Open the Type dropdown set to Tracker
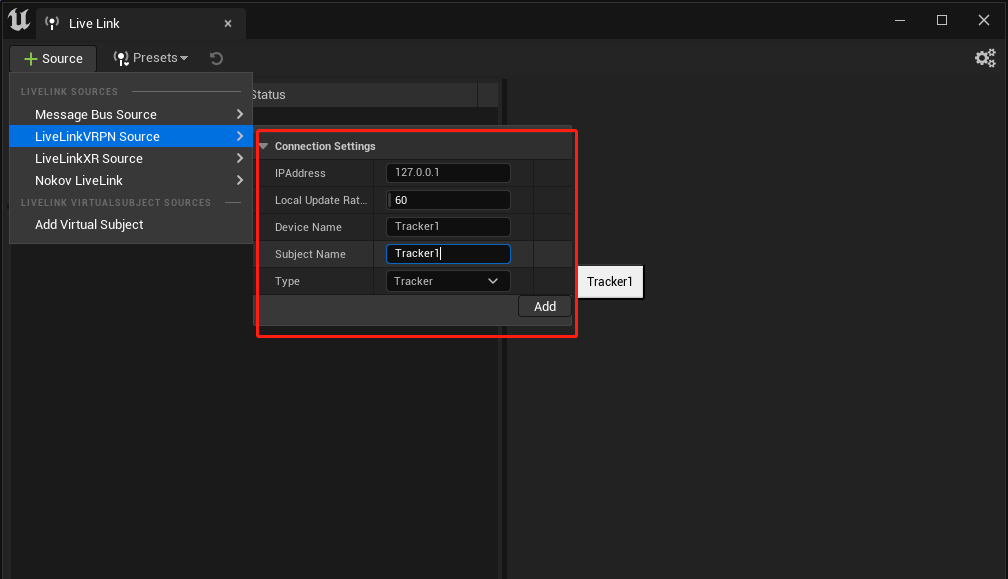This screenshot has height=579, width=1008. pyautogui.click(x=448, y=281)
